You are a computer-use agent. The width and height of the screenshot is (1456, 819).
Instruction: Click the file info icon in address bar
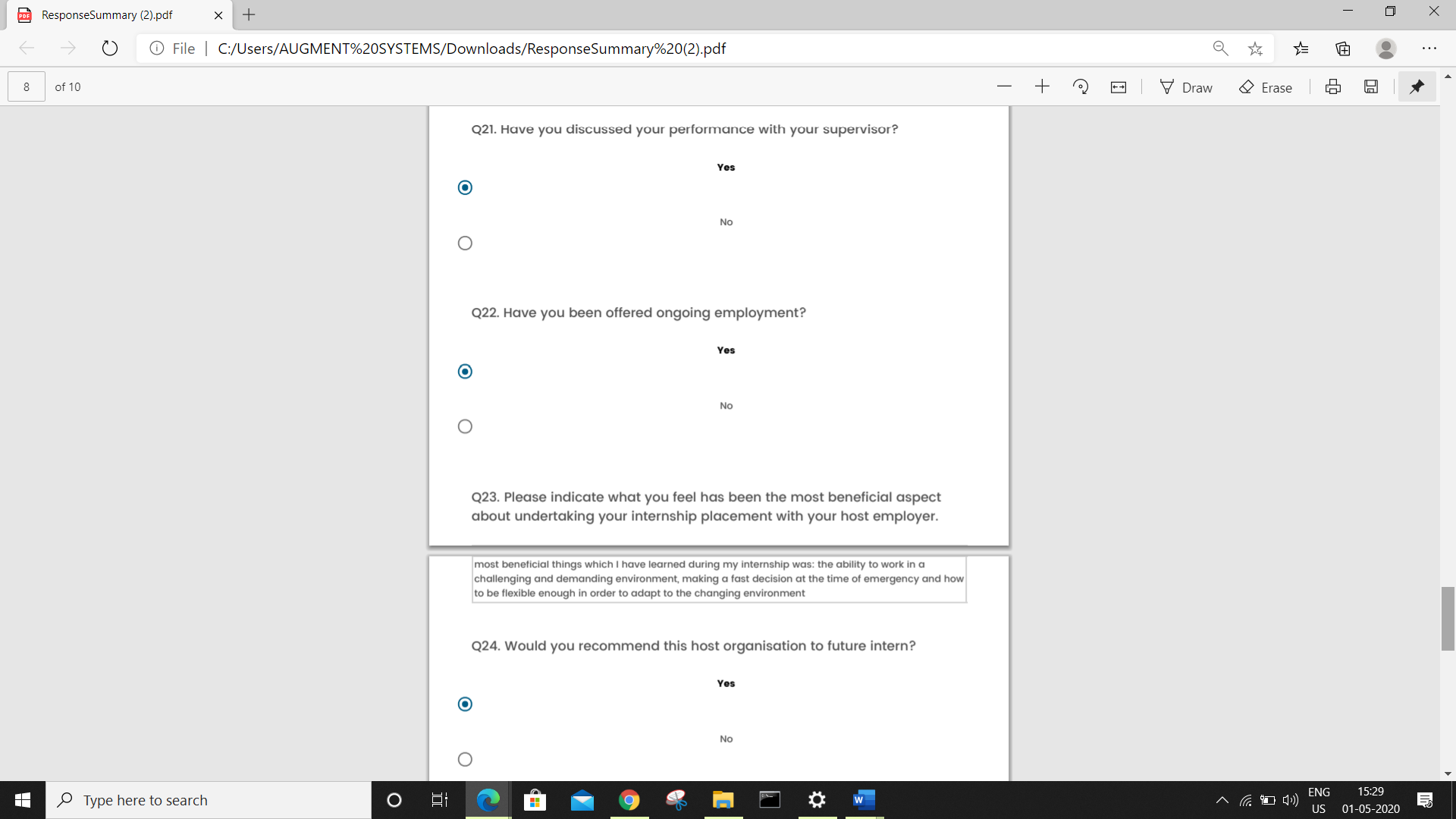(157, 49)
